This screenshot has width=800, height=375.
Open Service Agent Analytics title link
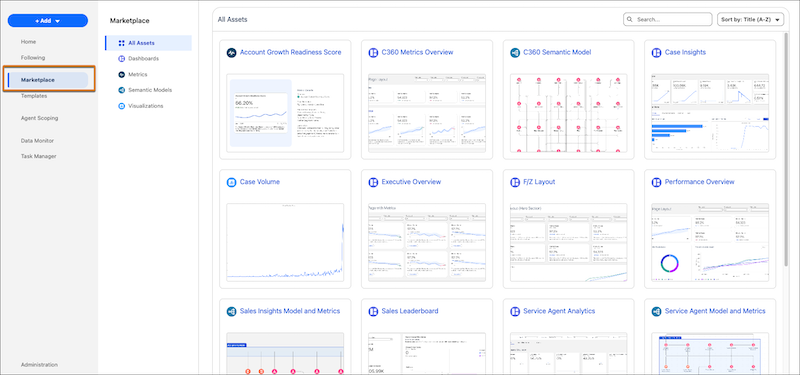tap(559, 311)
